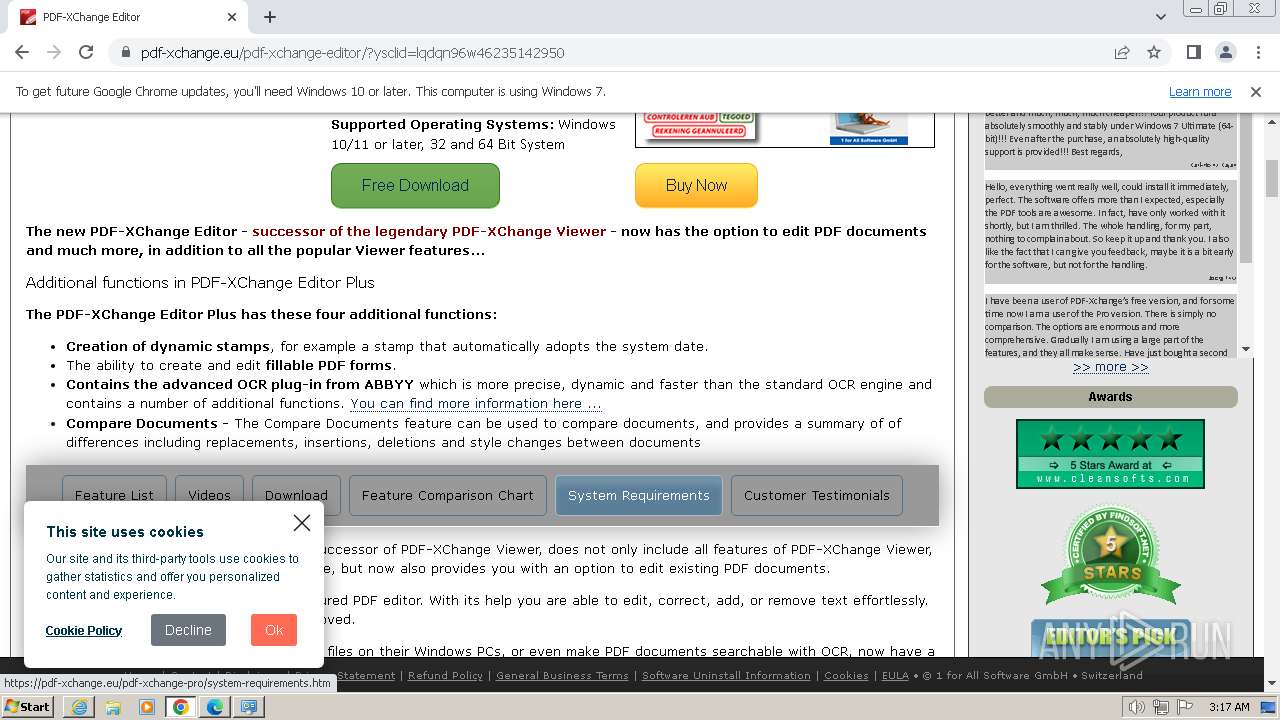Reload the current page

(86, 52)
